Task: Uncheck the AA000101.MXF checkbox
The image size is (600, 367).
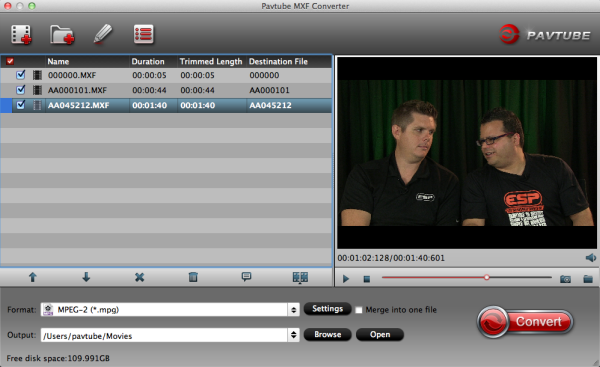Action: click(x=21, y=90)
